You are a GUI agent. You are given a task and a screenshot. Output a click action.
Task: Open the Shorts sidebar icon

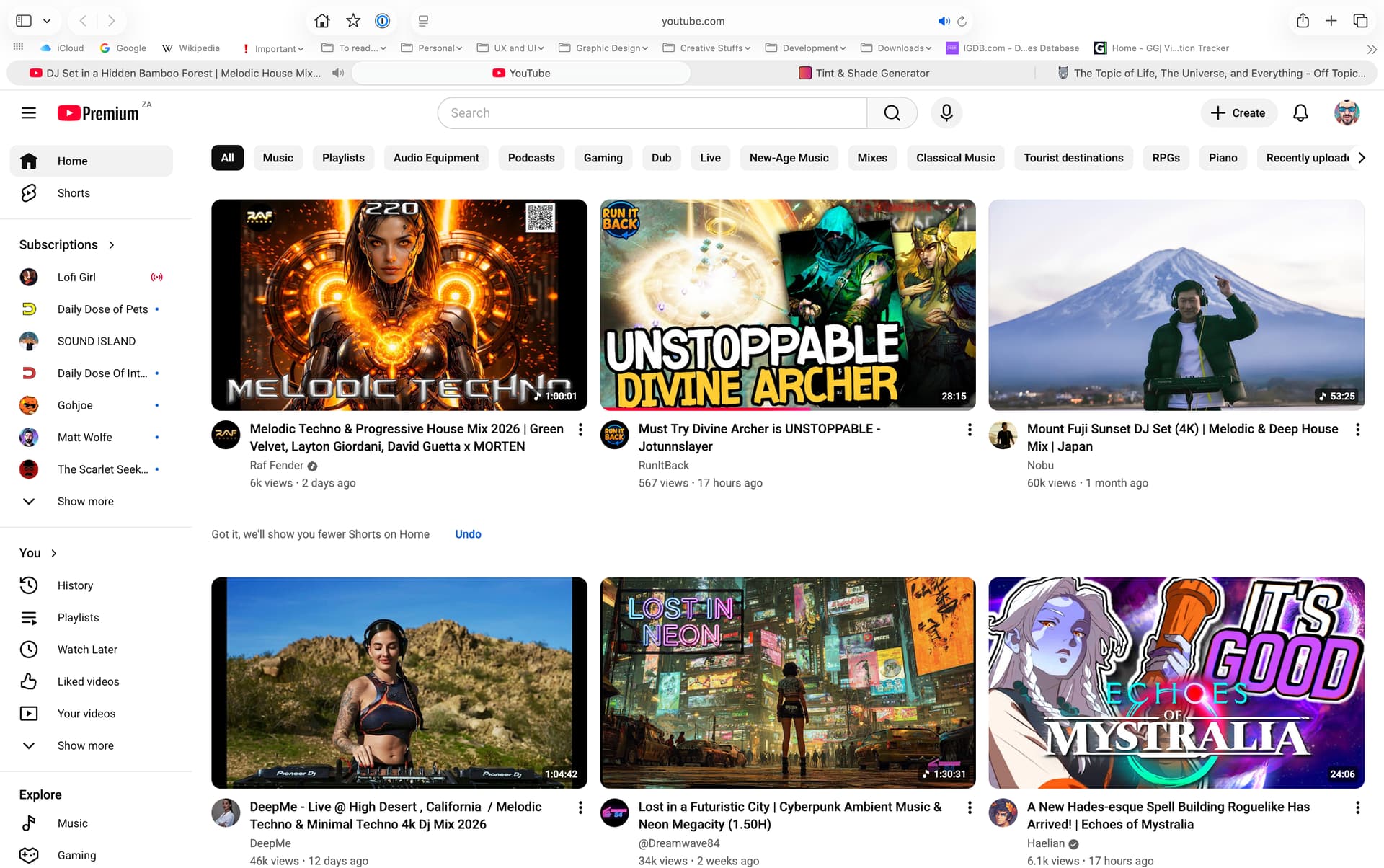(x=29, y=193)
